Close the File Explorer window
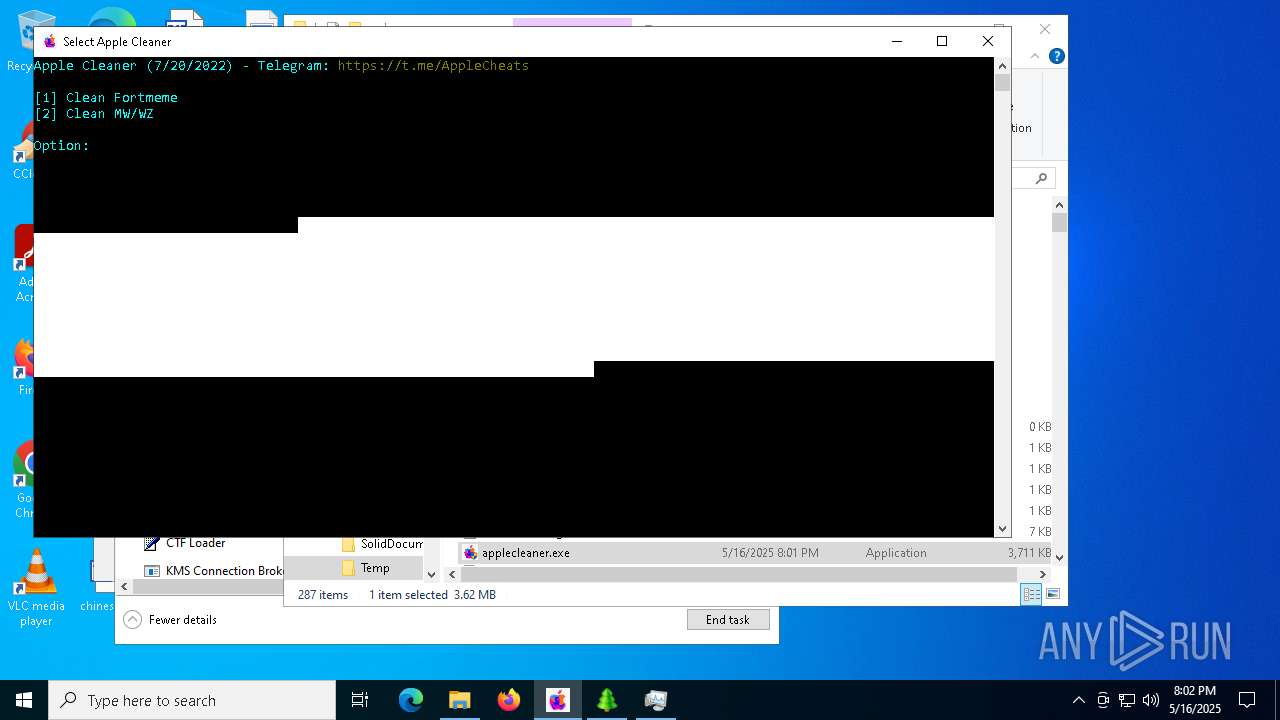This screenshot has height=720, width=1280. coord(1045,30)
